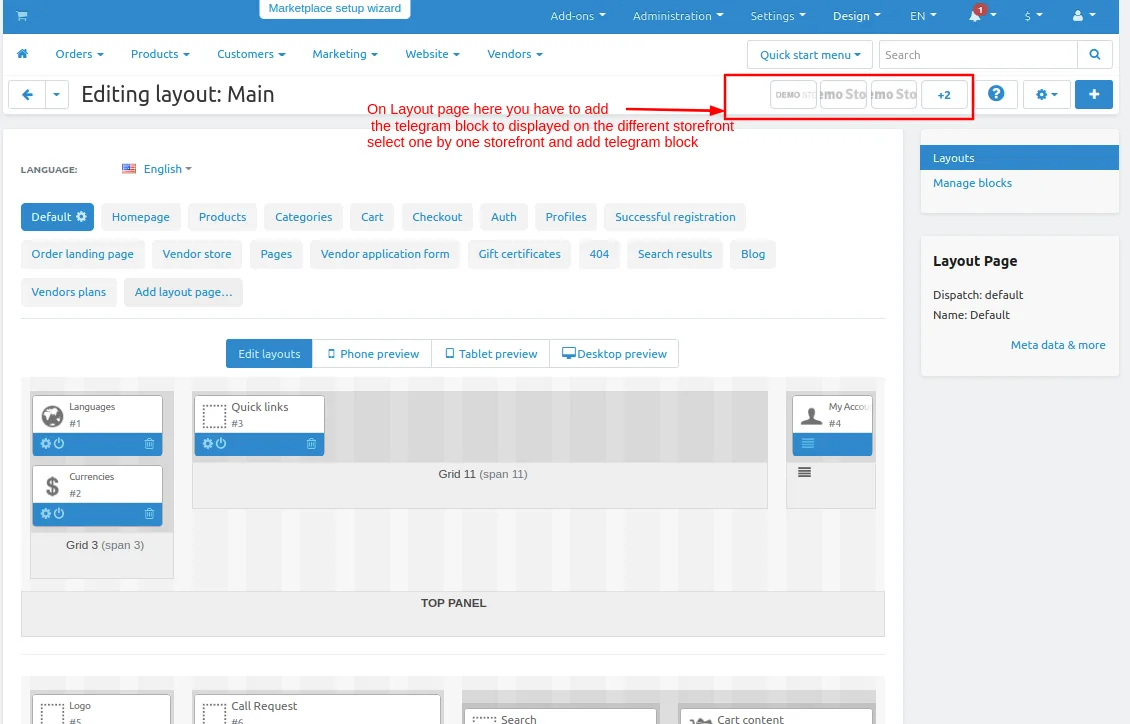Open the Products menu
The image size is (1130, 724).
pos(160,54)
